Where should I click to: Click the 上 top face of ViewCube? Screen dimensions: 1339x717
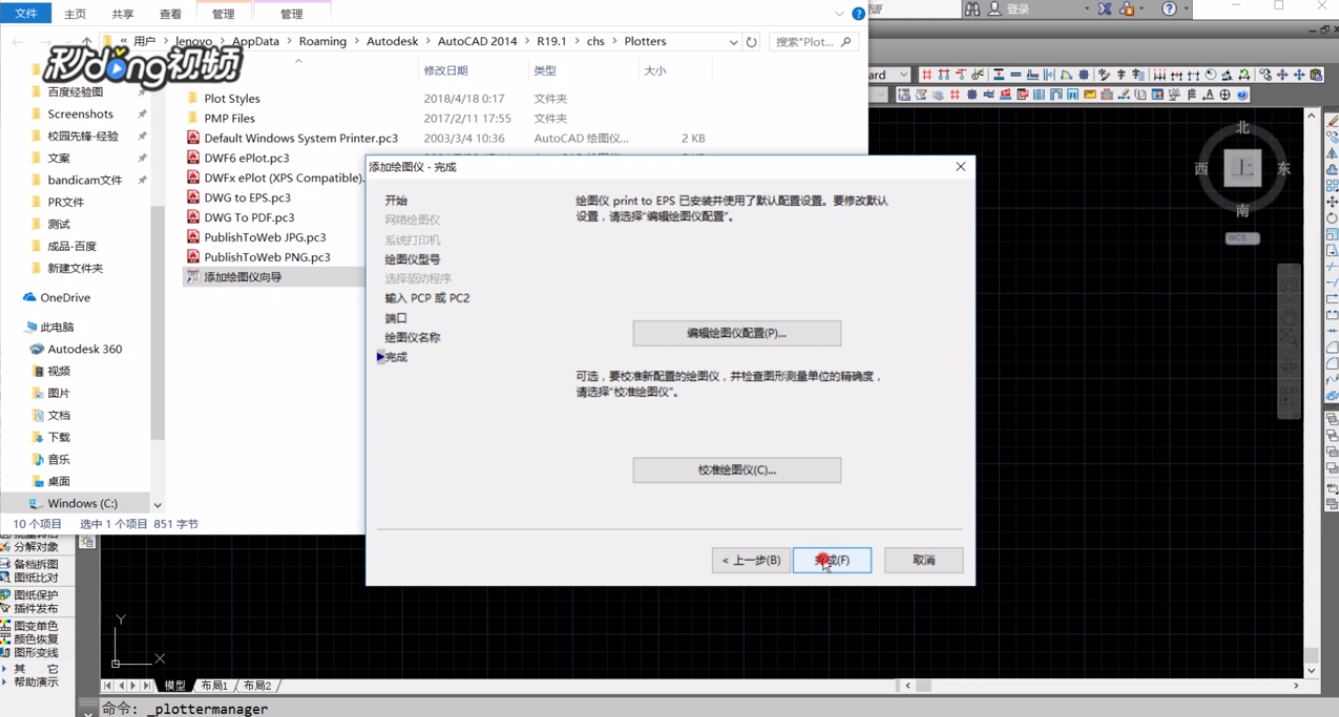(1243, 168)
